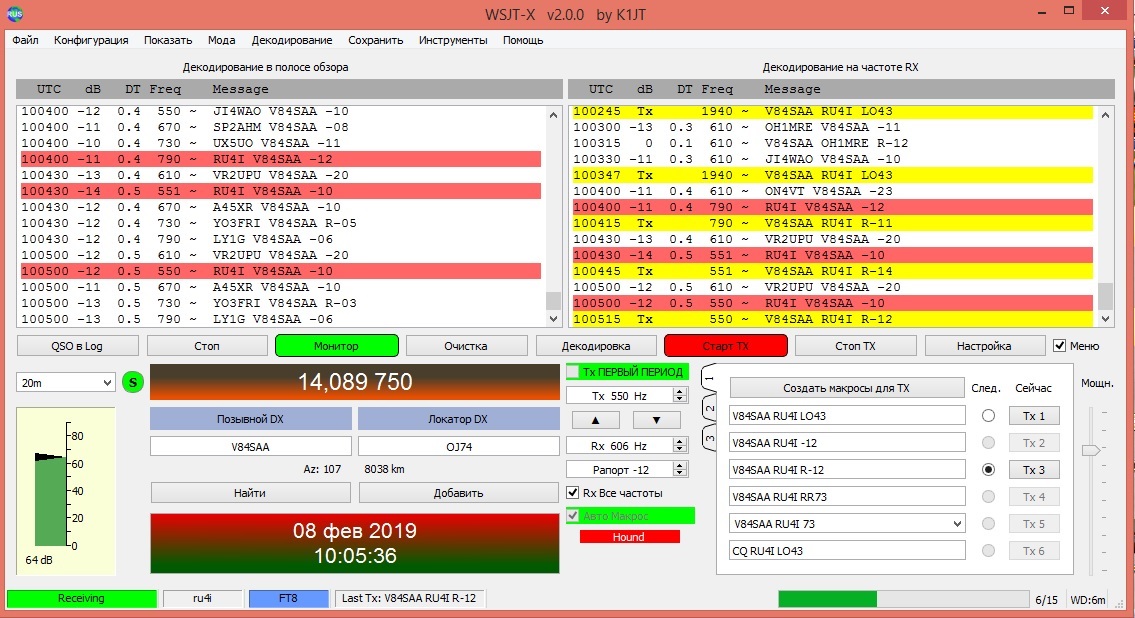Screen dimensions: 1135x618
Task: Open the 20m band dropdown
Action: coord(66,383)
